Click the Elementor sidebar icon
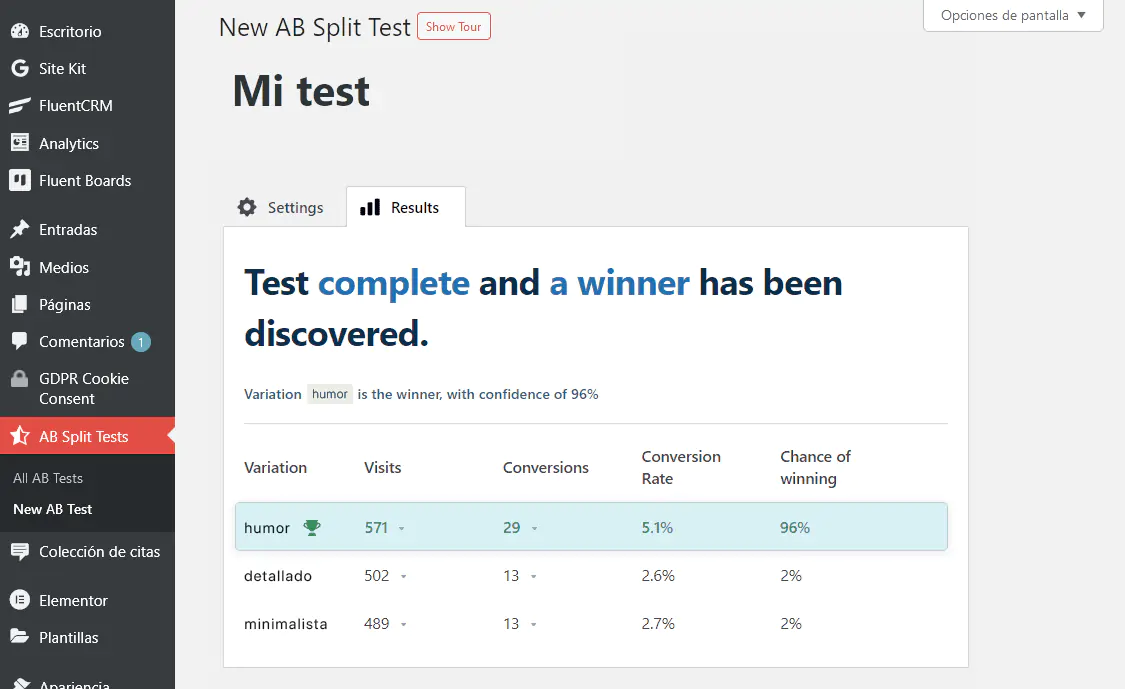The image size is (1125, 689). [x=19, y=600]
